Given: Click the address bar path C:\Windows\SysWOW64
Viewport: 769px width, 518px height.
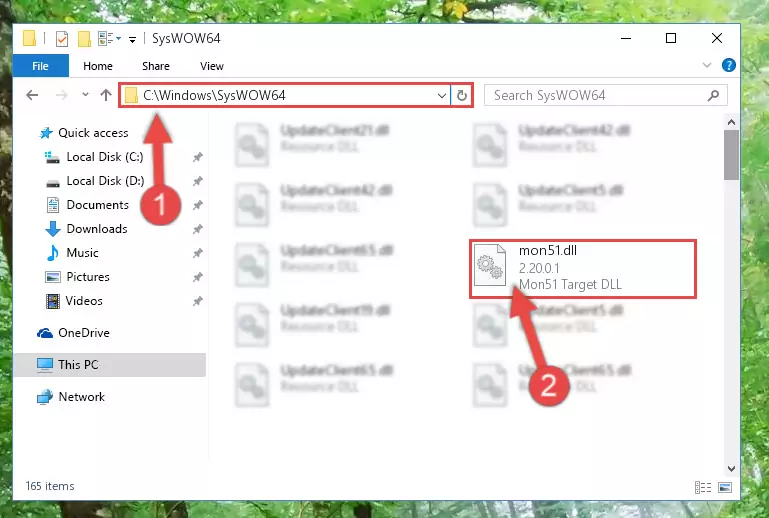Looking at the screenshot, I should pos(214,95).
